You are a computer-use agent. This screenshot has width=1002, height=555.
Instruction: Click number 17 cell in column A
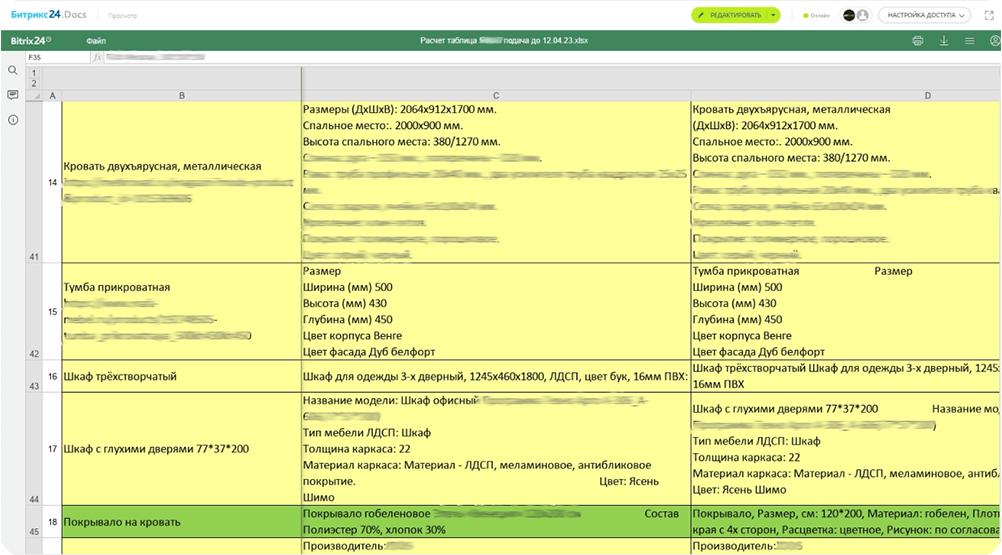52,449
